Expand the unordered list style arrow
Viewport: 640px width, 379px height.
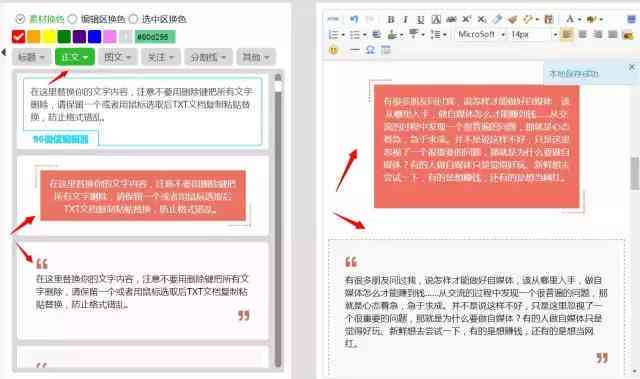click(364, 35)
